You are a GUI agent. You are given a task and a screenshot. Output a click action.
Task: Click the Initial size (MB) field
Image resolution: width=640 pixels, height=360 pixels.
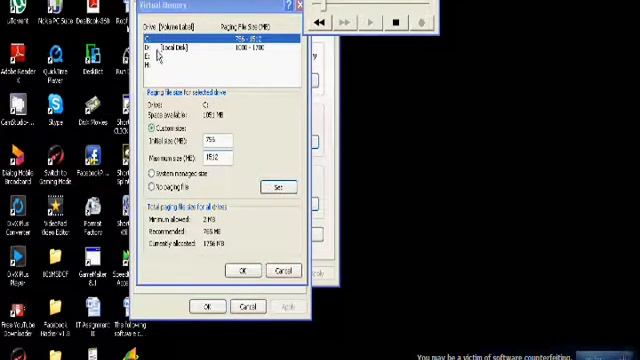218,140
